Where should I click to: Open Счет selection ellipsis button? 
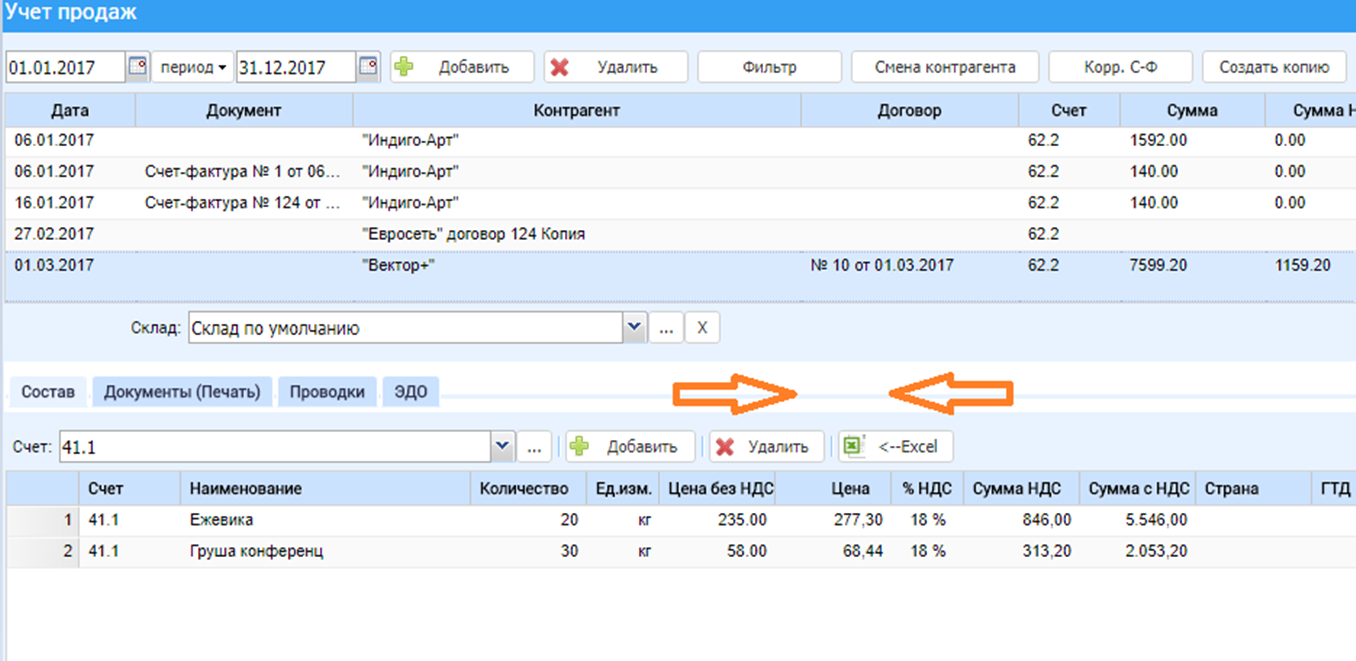pyautogui.click(x=534, y=447)
